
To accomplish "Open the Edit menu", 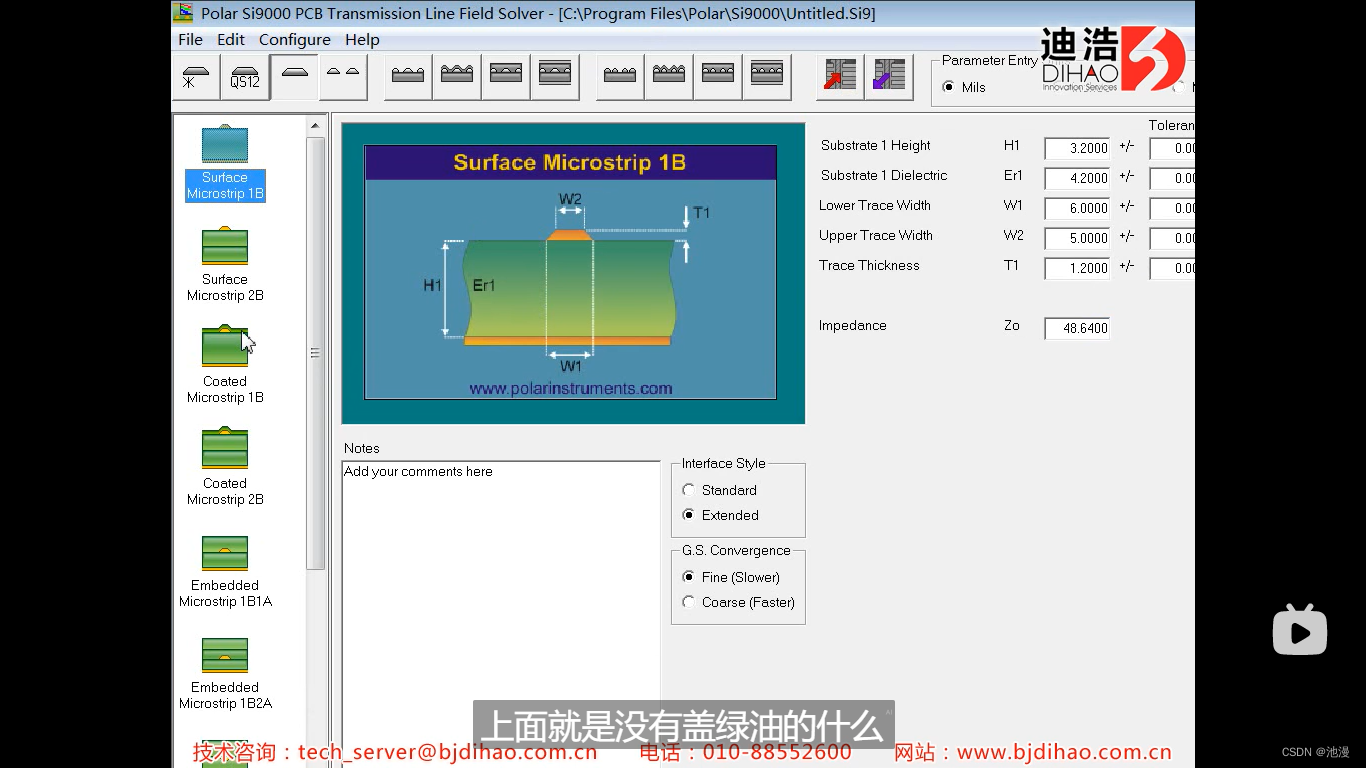I will [x=231, y=40].
